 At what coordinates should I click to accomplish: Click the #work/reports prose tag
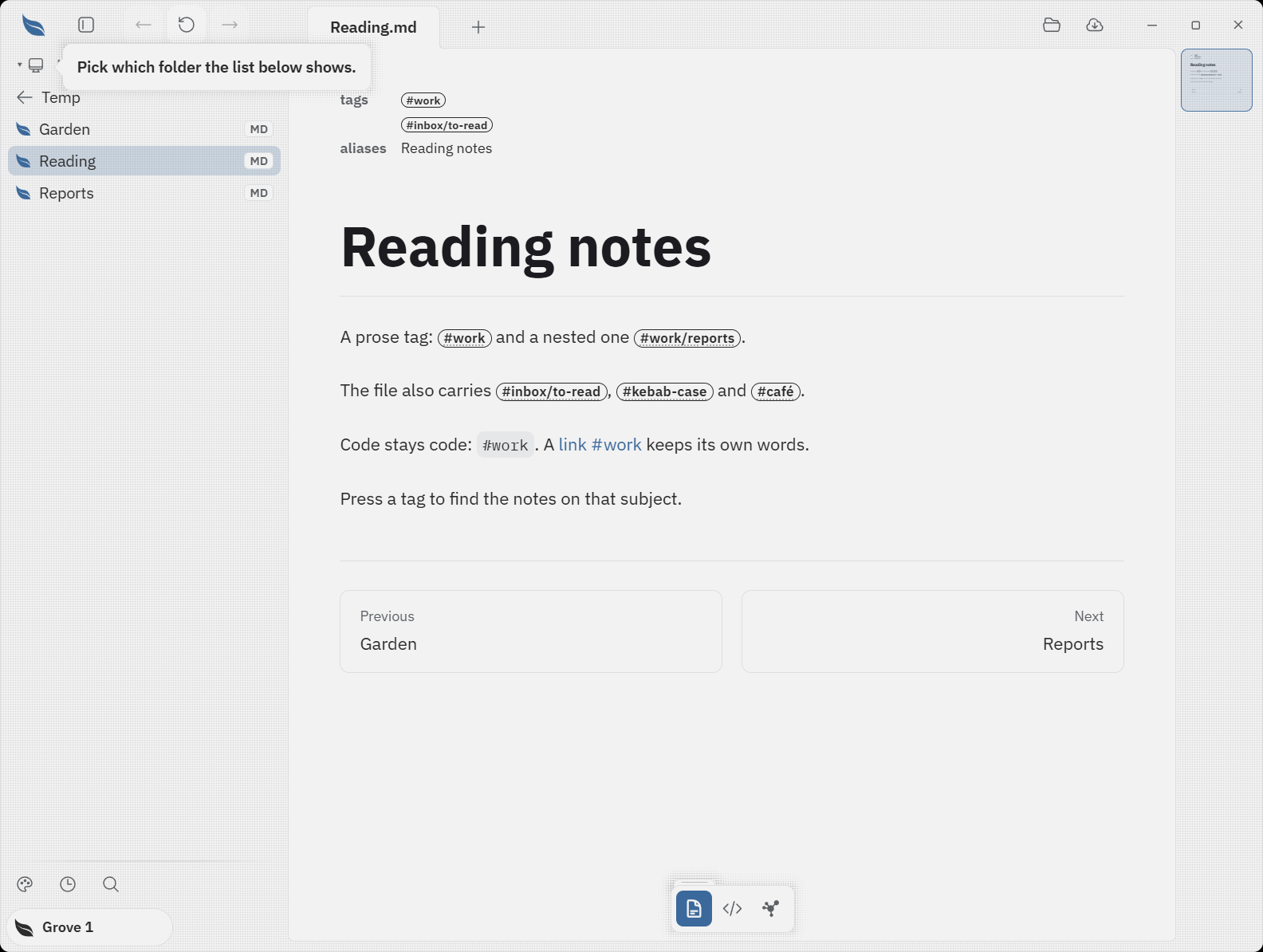[687, 338]
